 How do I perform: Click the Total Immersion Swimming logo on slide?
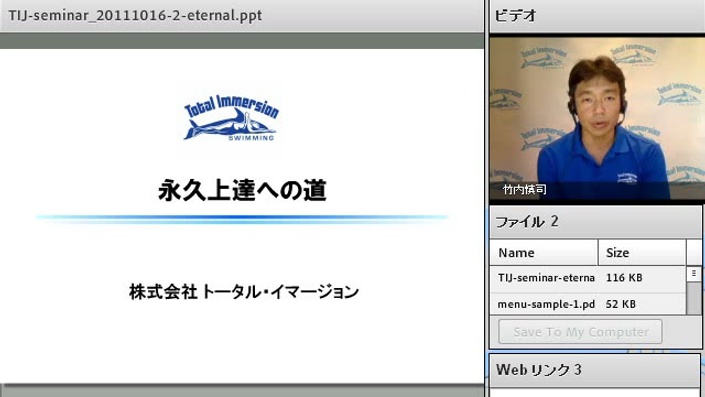(x=231, y=118)
